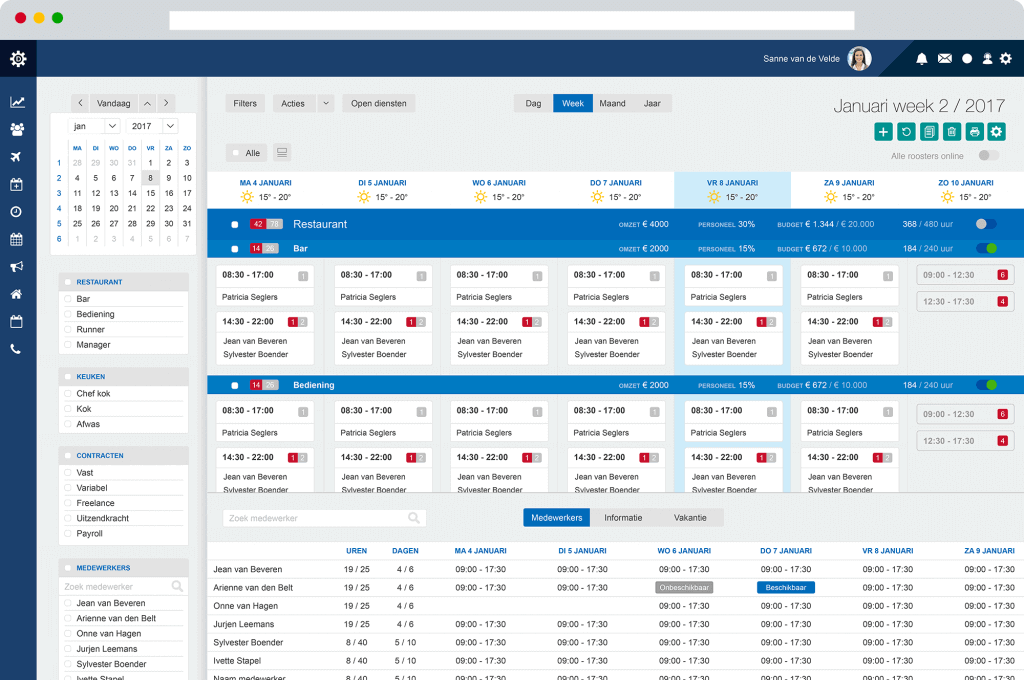Click the green online switch on the Bar row
This screenshot has width=1024, height=680.
click(990, 248)
